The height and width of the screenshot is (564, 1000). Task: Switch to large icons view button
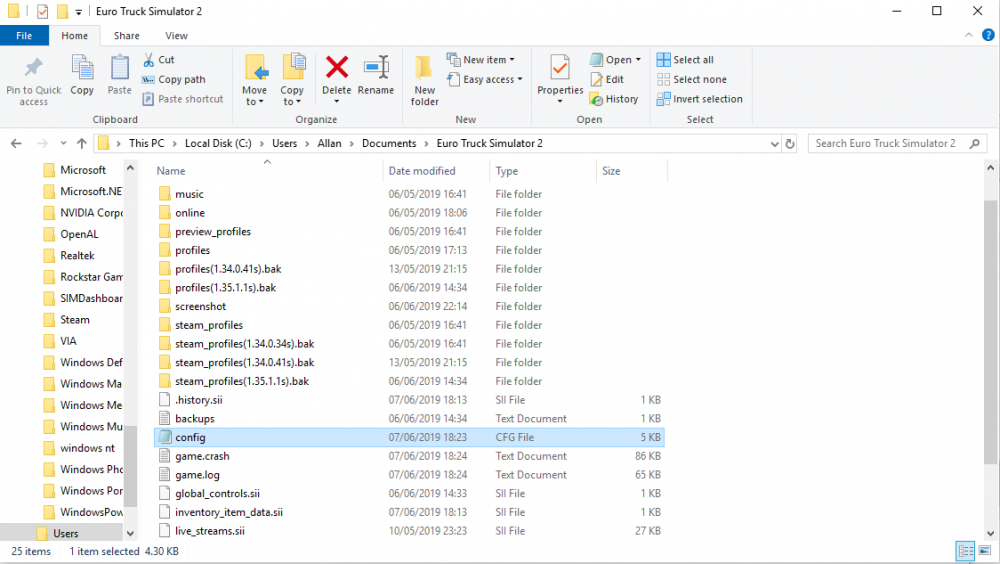pos(984,551)
